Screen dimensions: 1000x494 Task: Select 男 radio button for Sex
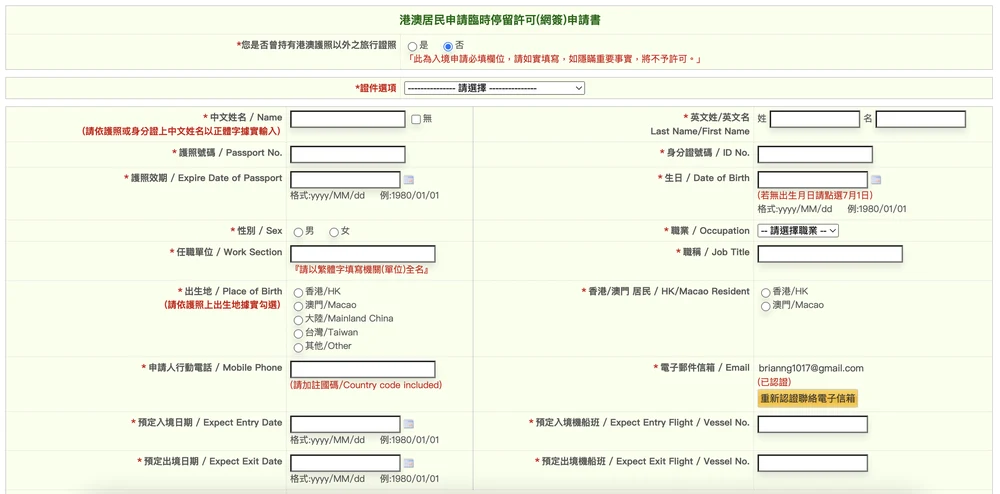298,232
